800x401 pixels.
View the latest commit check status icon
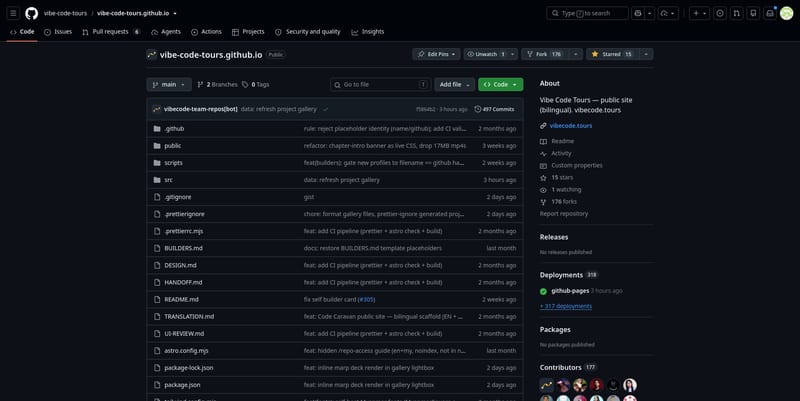click(x=326, y=109)
